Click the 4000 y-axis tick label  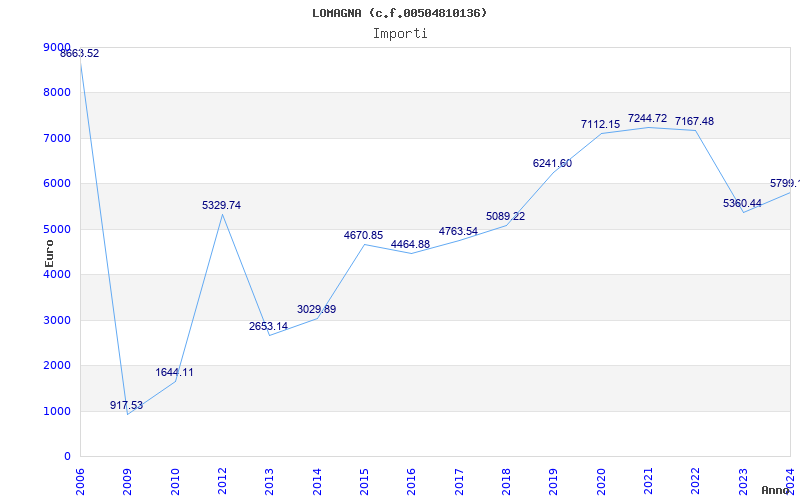click(x=57, y=274)
